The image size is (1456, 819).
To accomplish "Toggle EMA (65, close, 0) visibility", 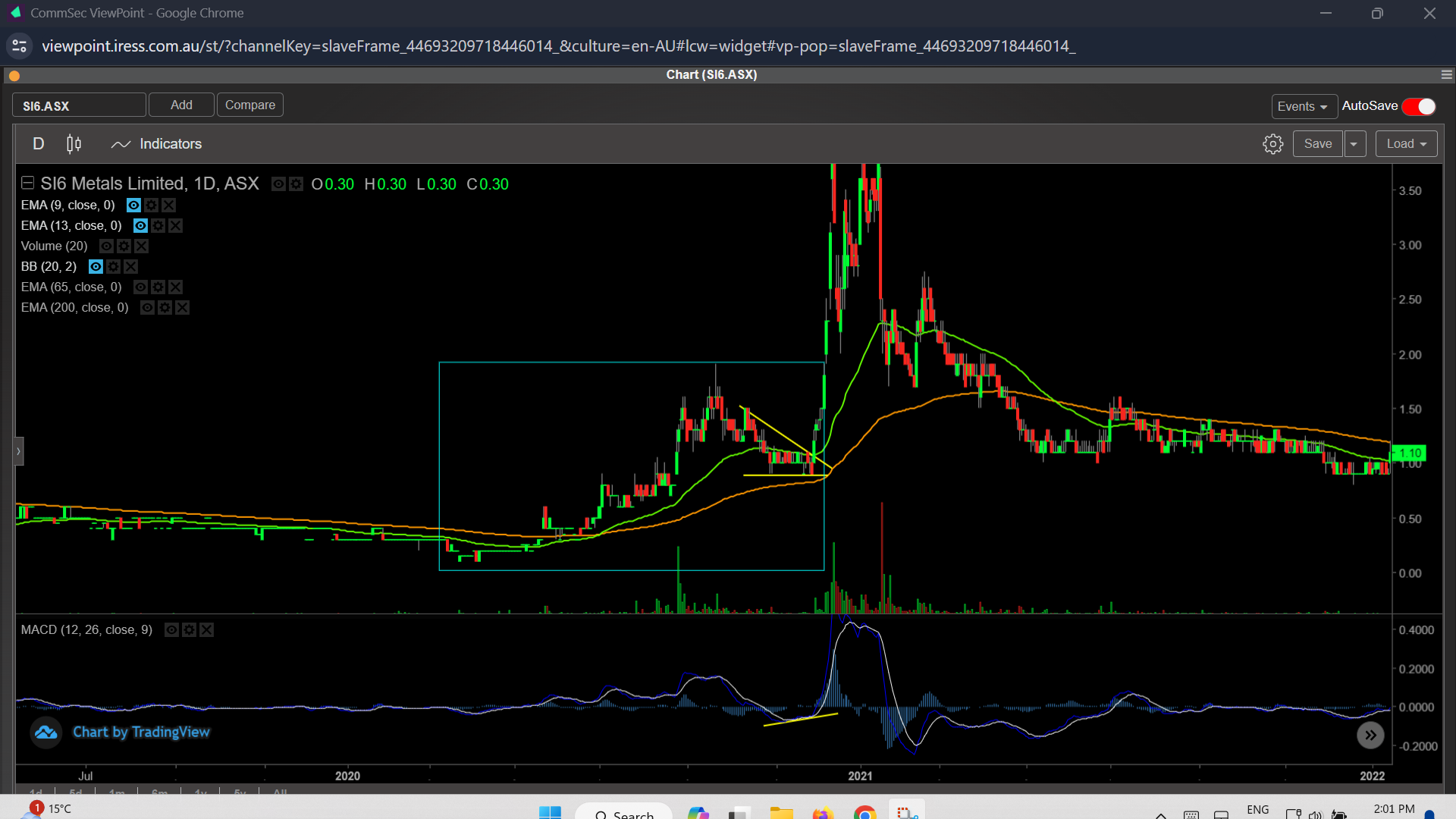I will coord(140,287).
